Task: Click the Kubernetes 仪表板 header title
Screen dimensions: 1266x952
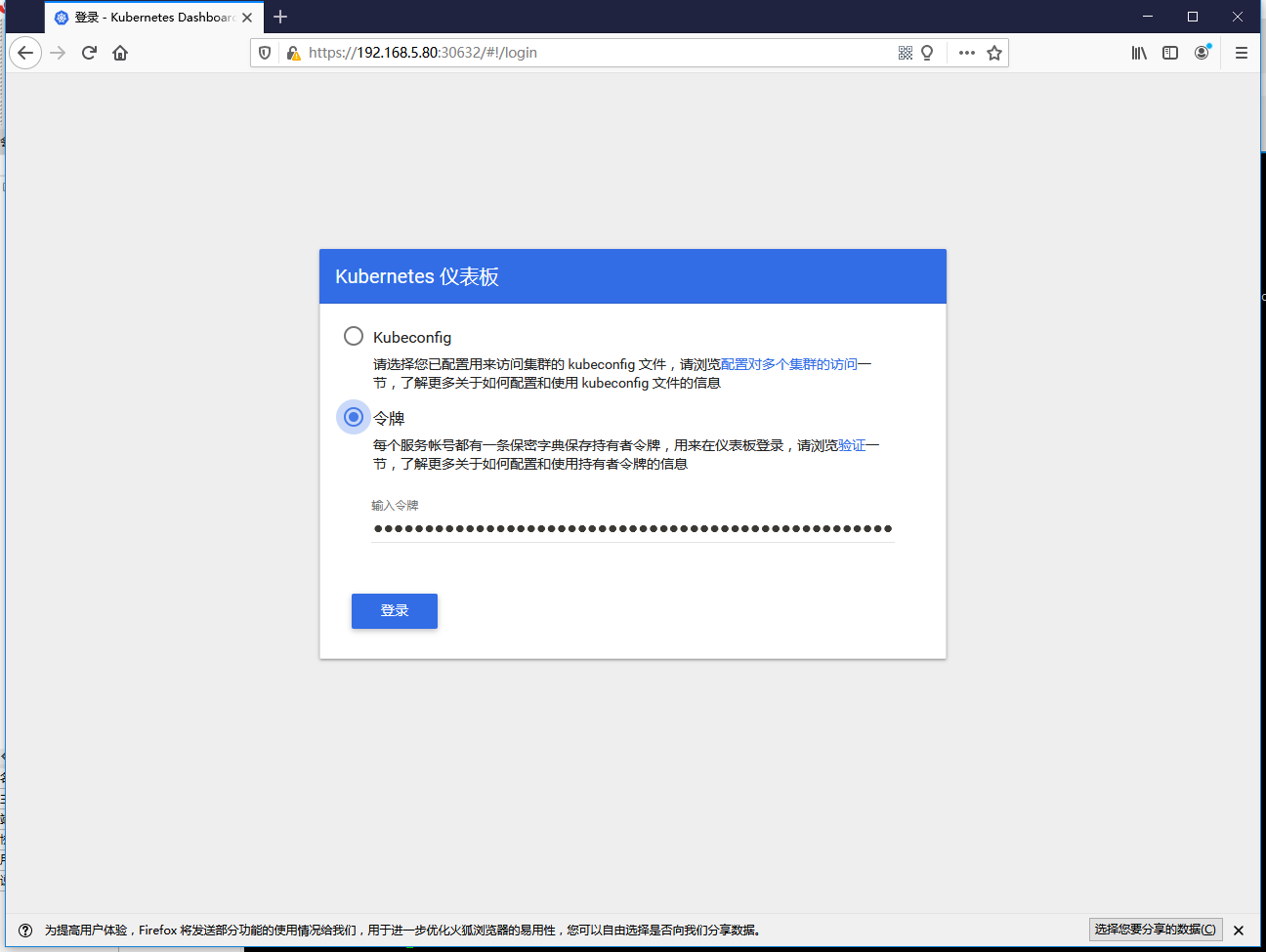Action: pos(417,276)
